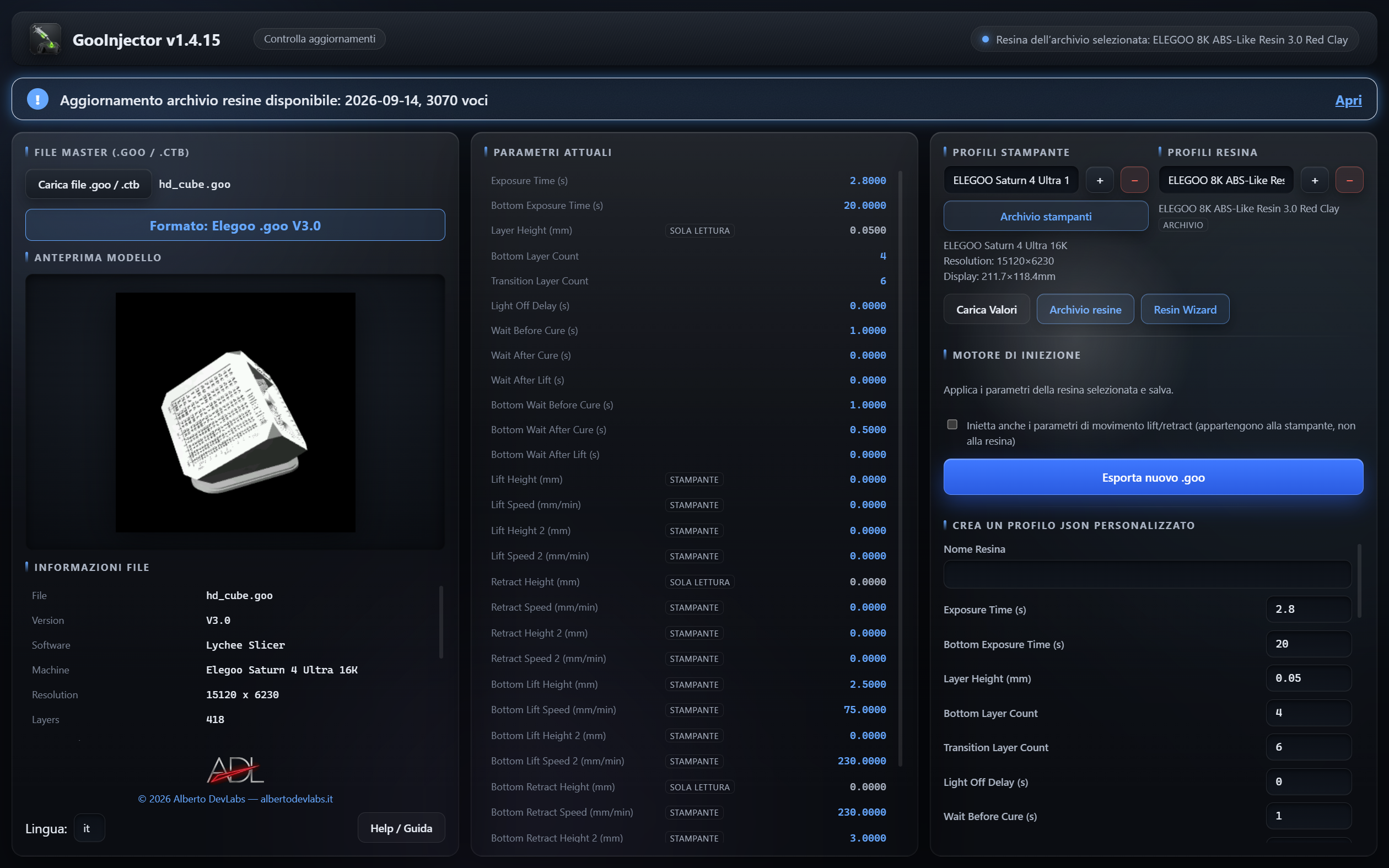Click the Parametri Attuali panel scrollbar
The height and width of the screenshot is (868, 1389).
[x=900, y=468]
